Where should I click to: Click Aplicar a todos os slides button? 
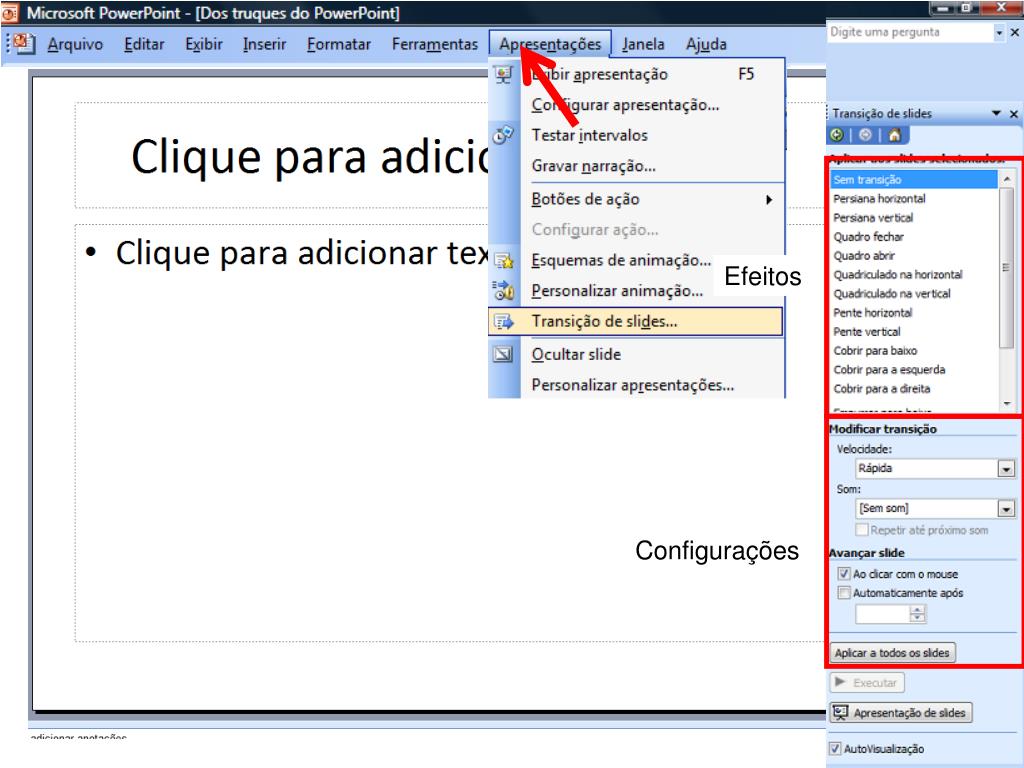point(892,652)
